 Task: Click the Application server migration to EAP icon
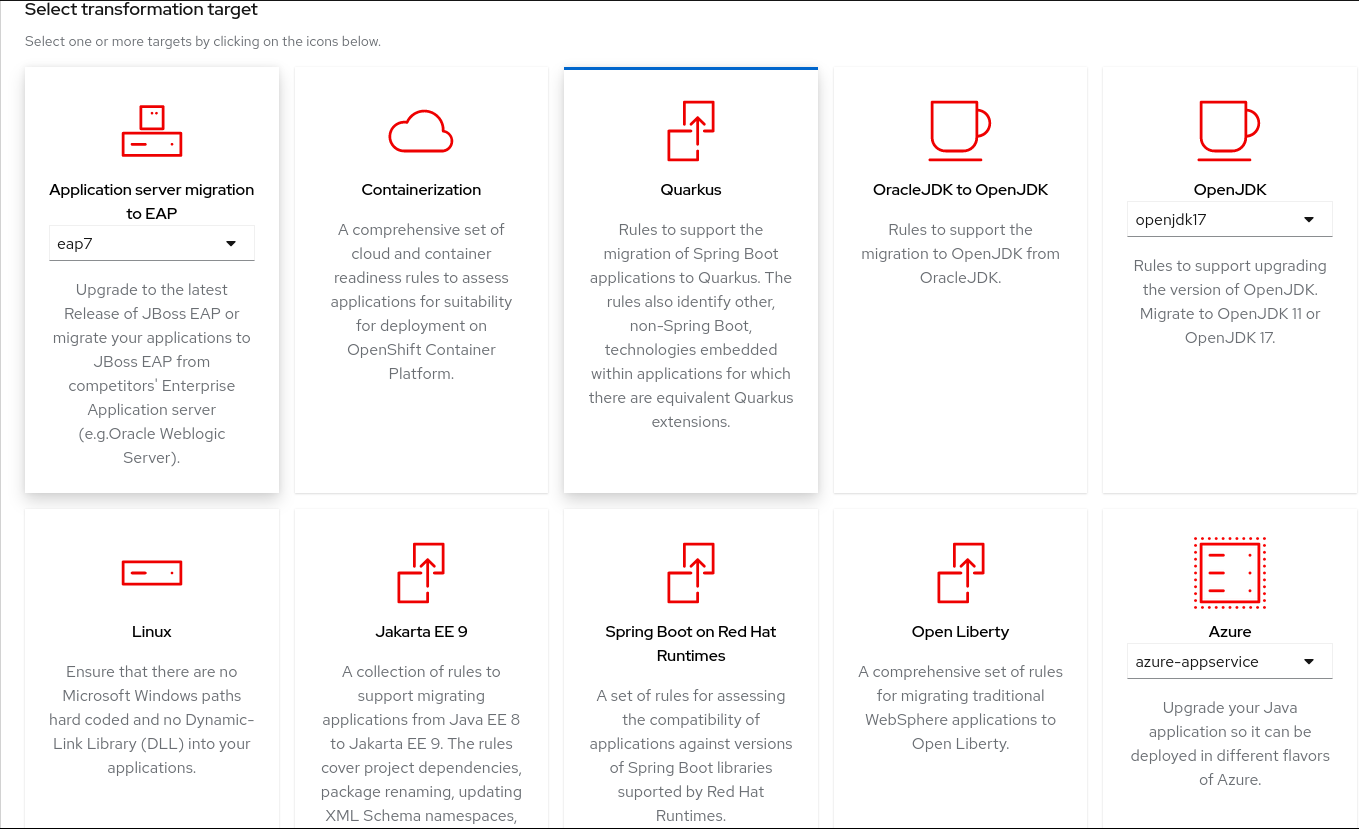(152, 131)
